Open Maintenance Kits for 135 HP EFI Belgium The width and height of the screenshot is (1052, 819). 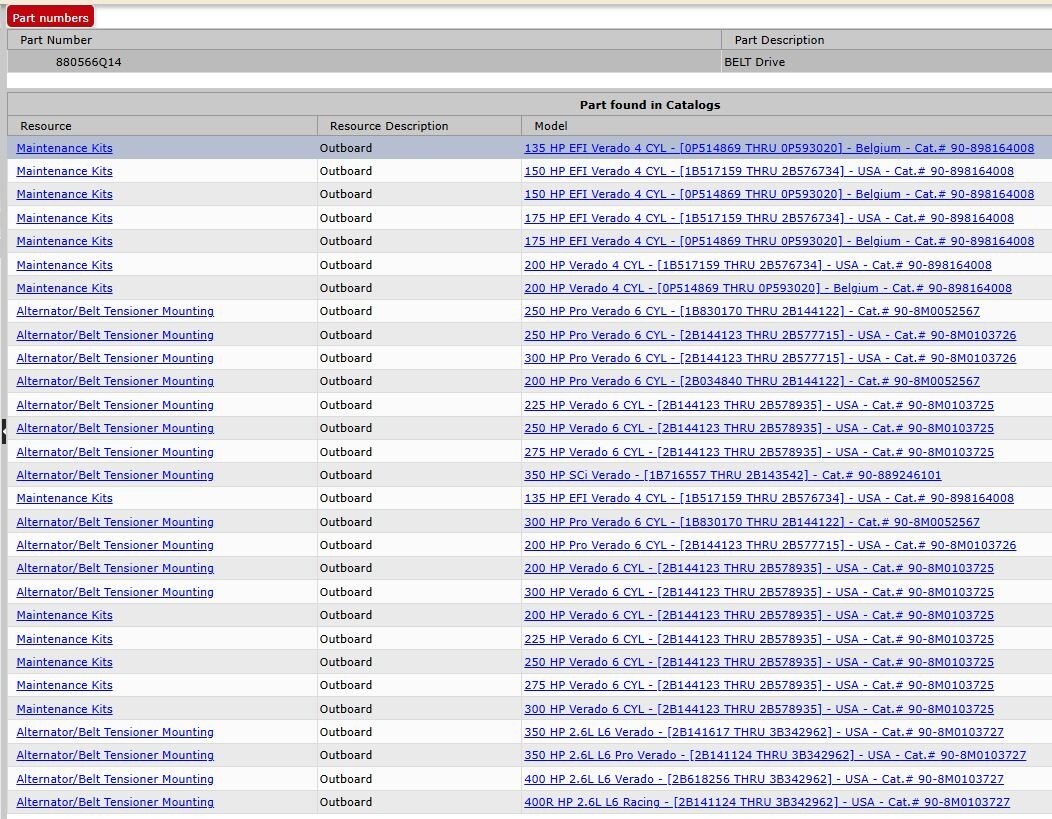click(x=64, y=148)
